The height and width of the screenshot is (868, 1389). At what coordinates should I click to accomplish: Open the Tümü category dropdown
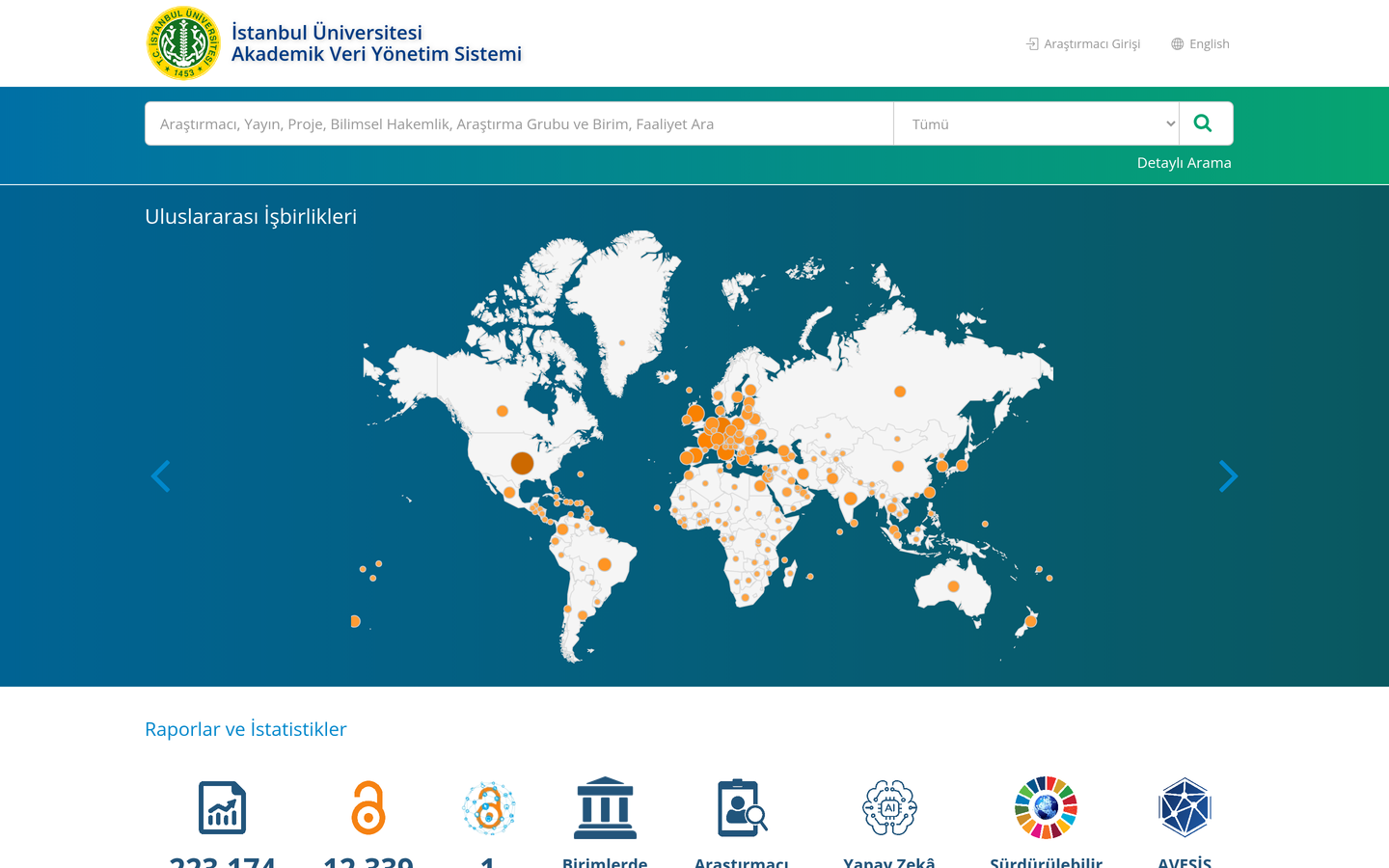click(x=1036, y=123)
